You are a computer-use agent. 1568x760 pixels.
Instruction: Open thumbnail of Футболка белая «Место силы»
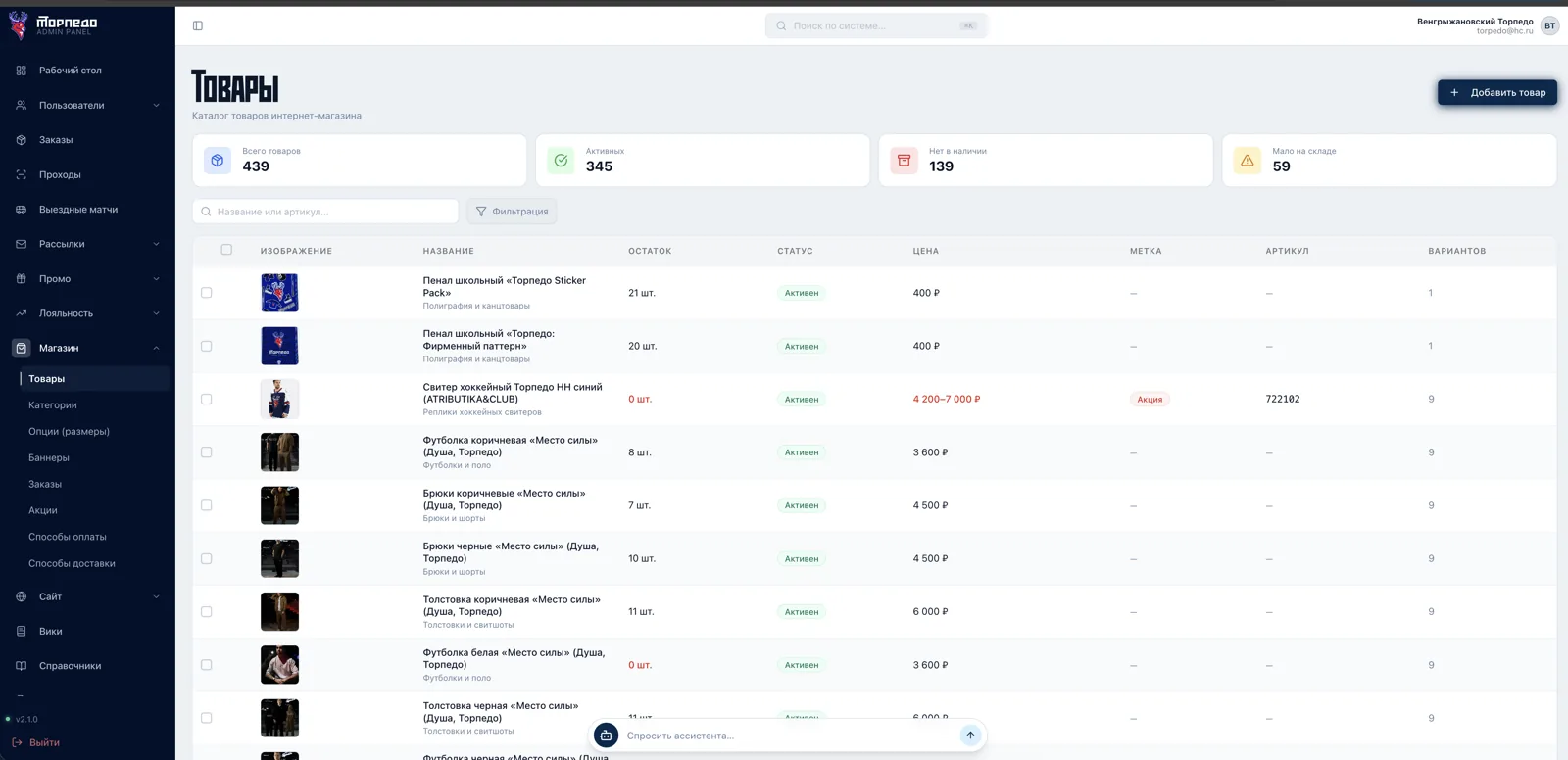(279, 665)
